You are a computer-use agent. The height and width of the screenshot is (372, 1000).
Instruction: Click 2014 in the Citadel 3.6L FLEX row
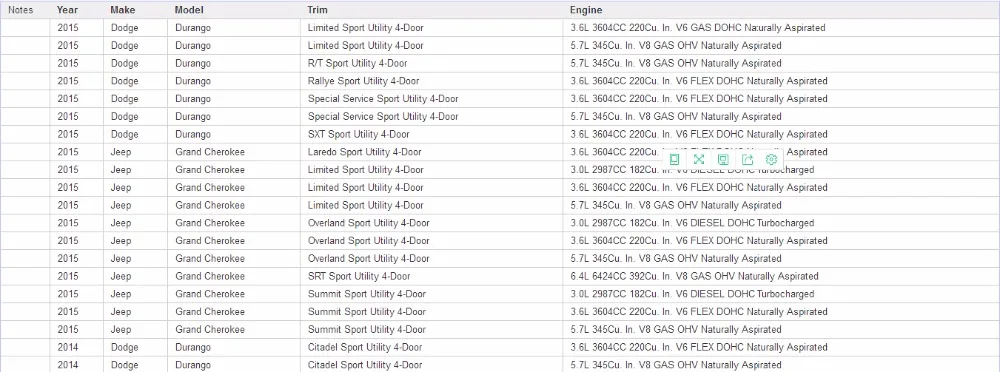pyautogui.click(x=68, y=348)
